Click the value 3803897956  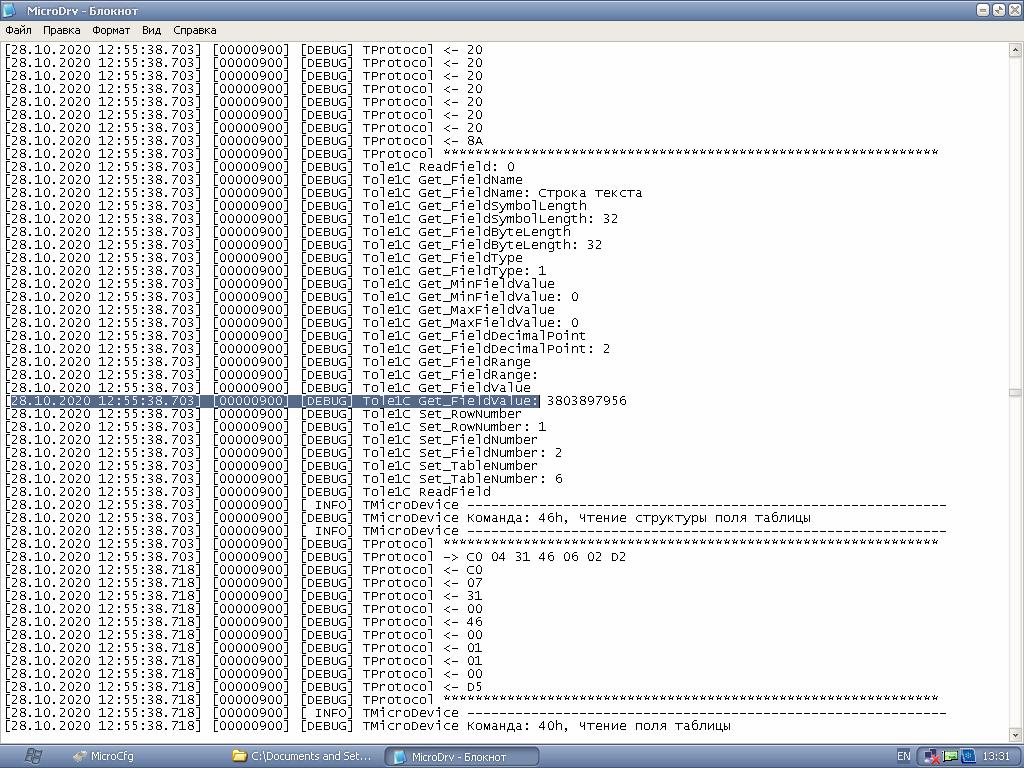coord(586,401)
